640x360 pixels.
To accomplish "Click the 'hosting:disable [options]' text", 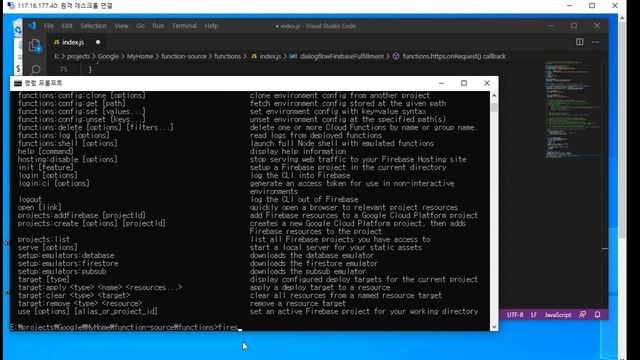I will [x=68, y=160].
